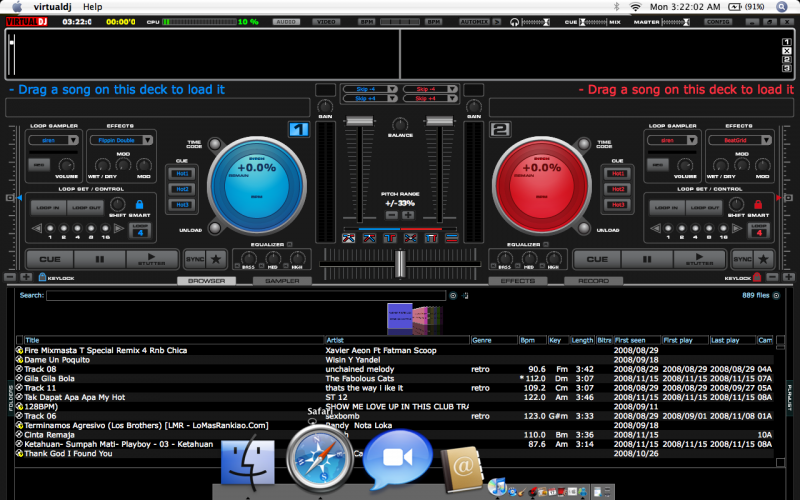The image size is (800, 500).
Task: Toggle the red Smart lock on deck 2
Action: pos(759,204)
